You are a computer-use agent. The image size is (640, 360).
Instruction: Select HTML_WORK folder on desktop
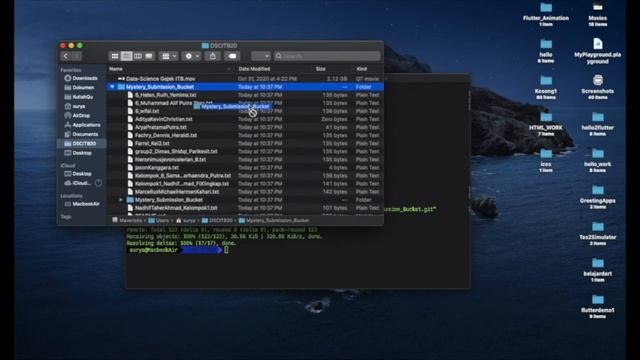(546, 124)
